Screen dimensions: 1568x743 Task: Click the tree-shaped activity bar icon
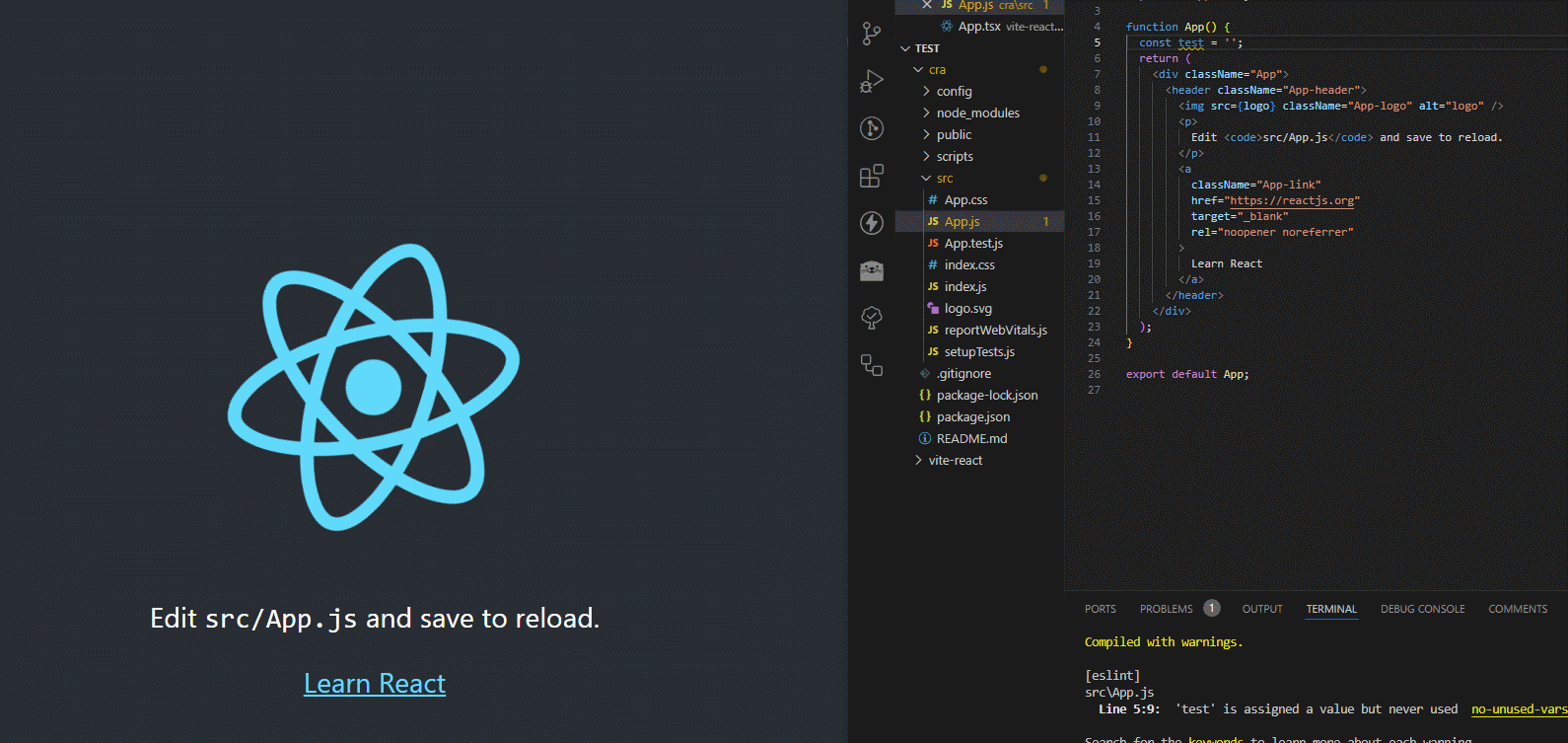(x=871, y=317)
